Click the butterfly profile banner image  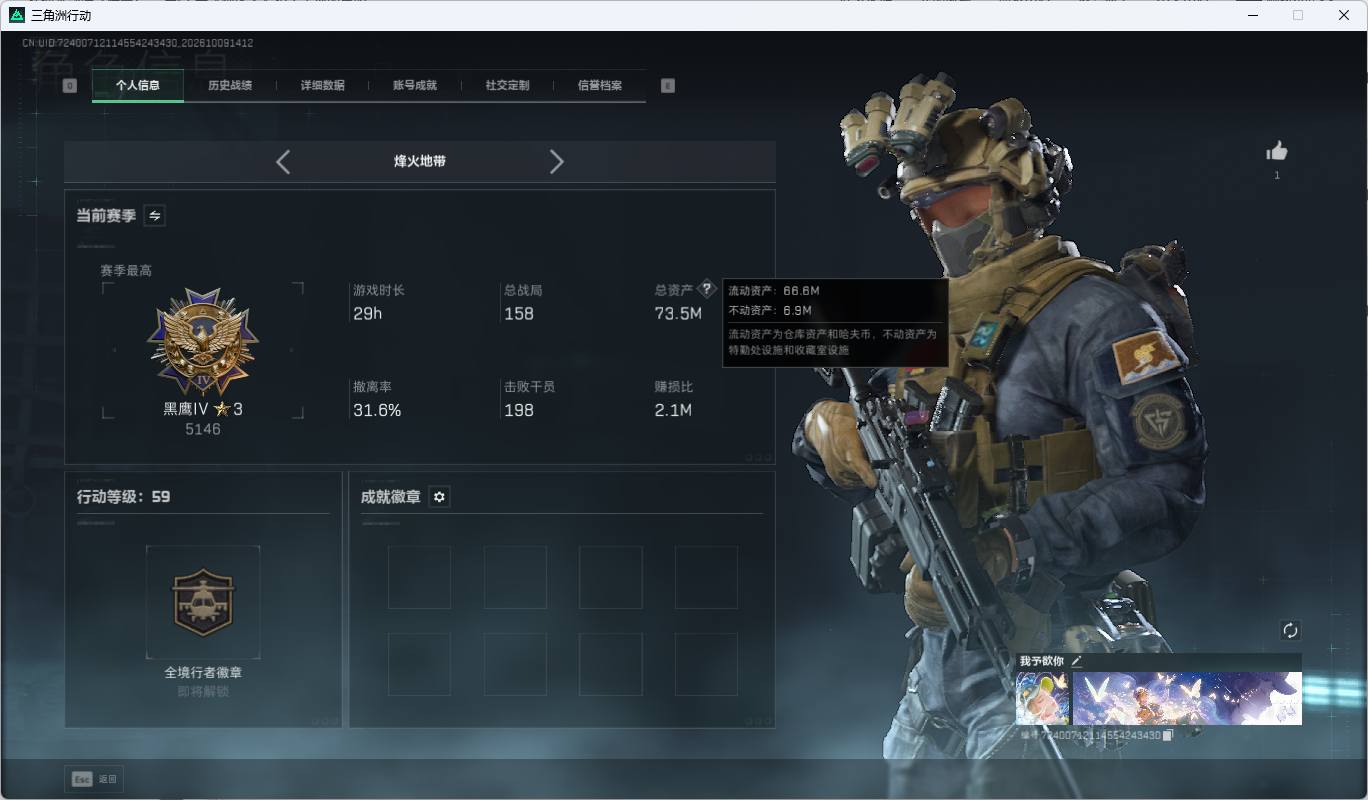(1187, 698)
